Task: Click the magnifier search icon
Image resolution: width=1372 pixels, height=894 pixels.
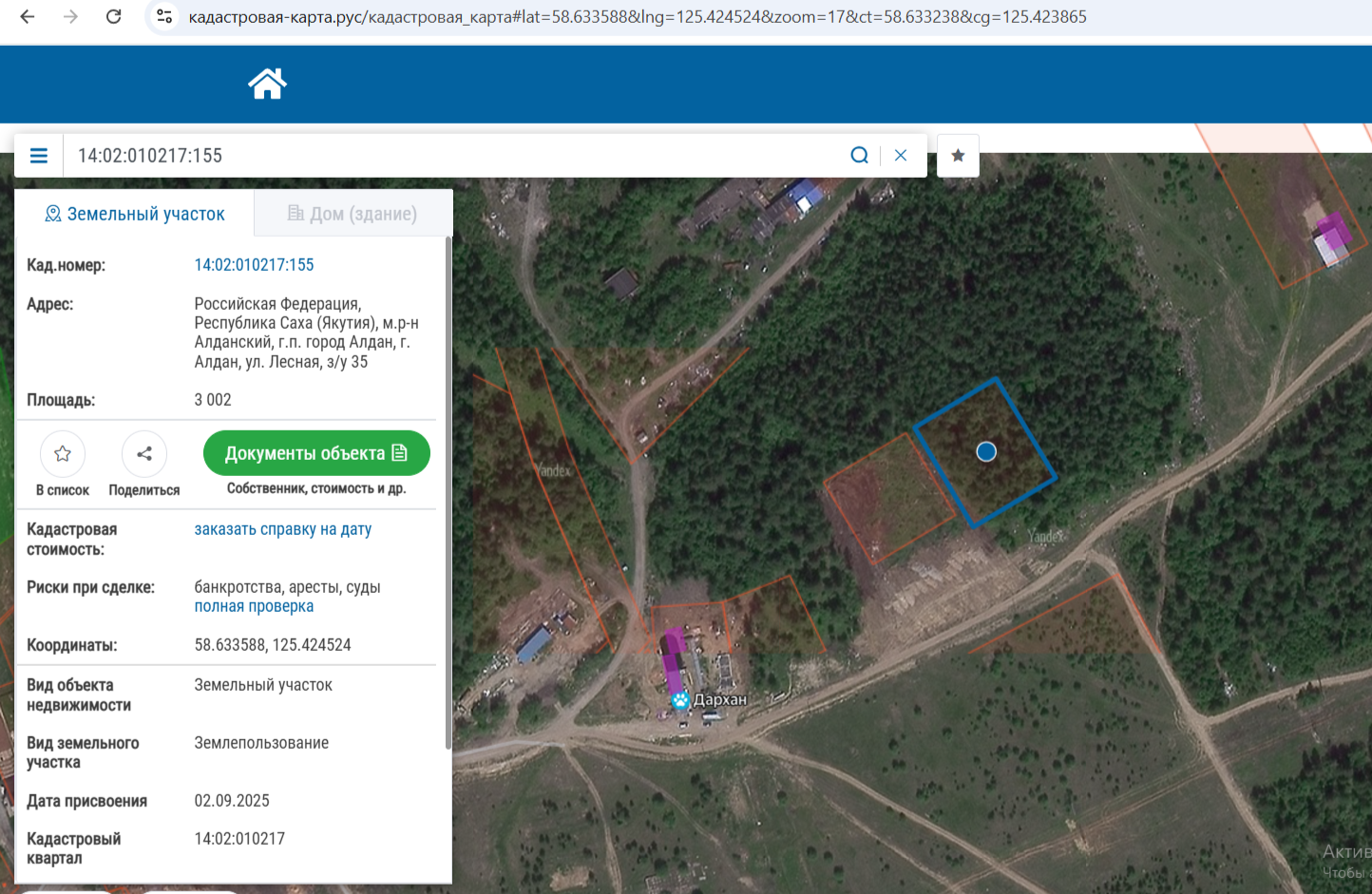Action: [x=859, y=156]
